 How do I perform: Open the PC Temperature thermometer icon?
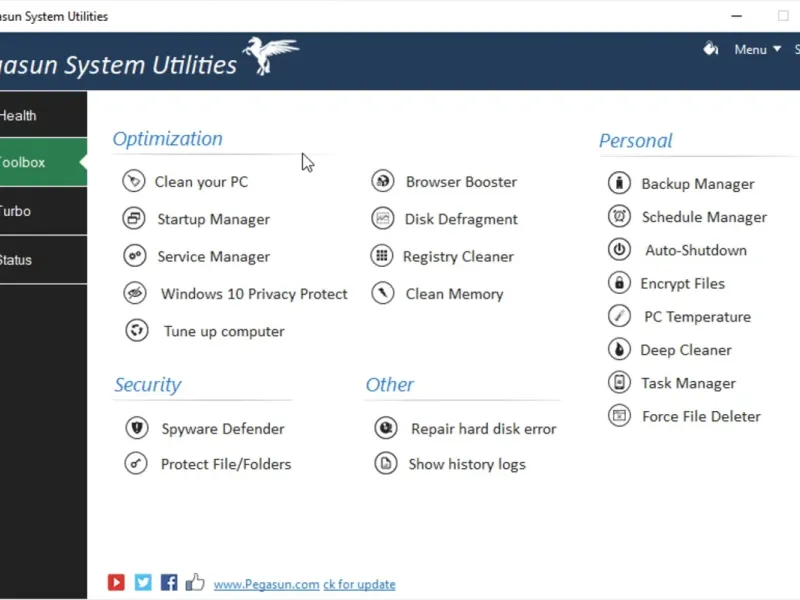[x=619, y=316]
